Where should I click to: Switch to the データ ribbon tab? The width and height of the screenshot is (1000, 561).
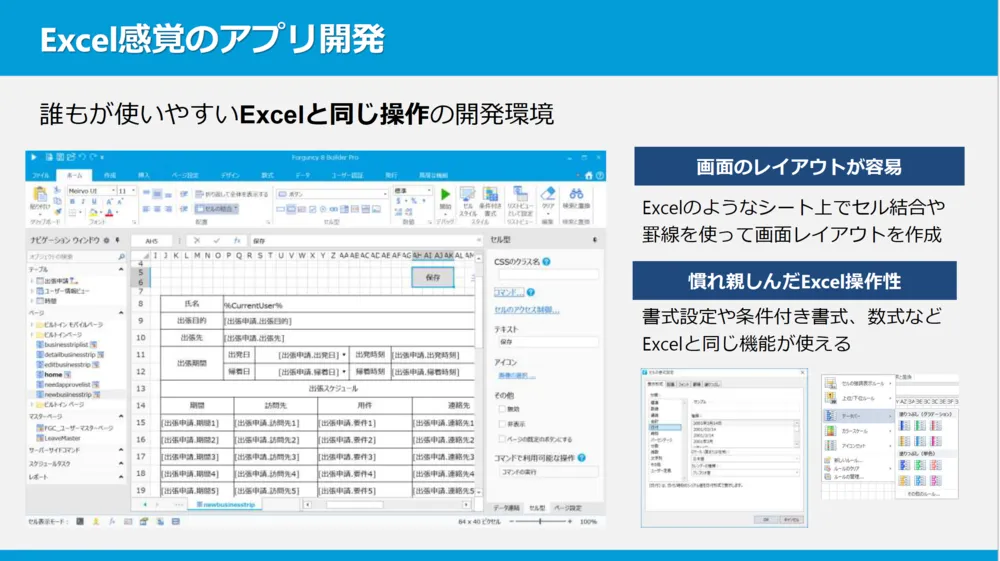(x=302, y=175)
